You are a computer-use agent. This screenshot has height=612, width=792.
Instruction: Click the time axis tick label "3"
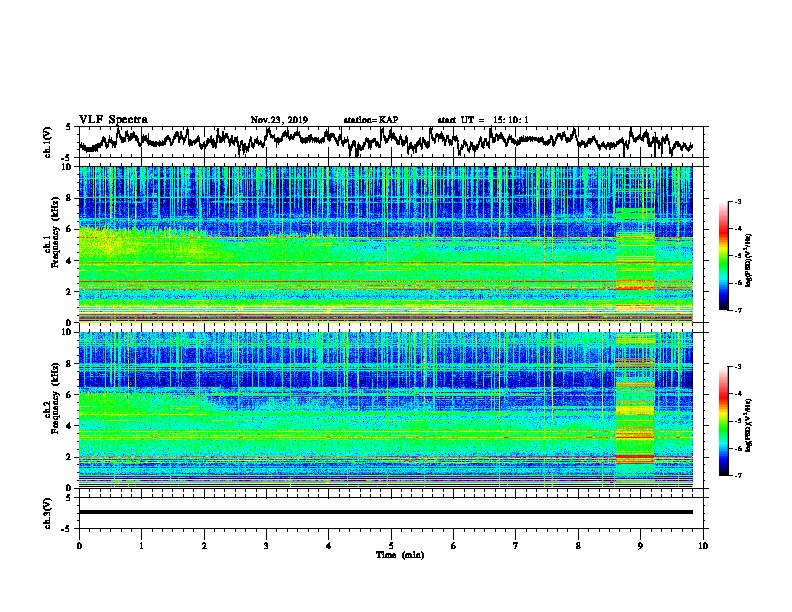[266, 545]
